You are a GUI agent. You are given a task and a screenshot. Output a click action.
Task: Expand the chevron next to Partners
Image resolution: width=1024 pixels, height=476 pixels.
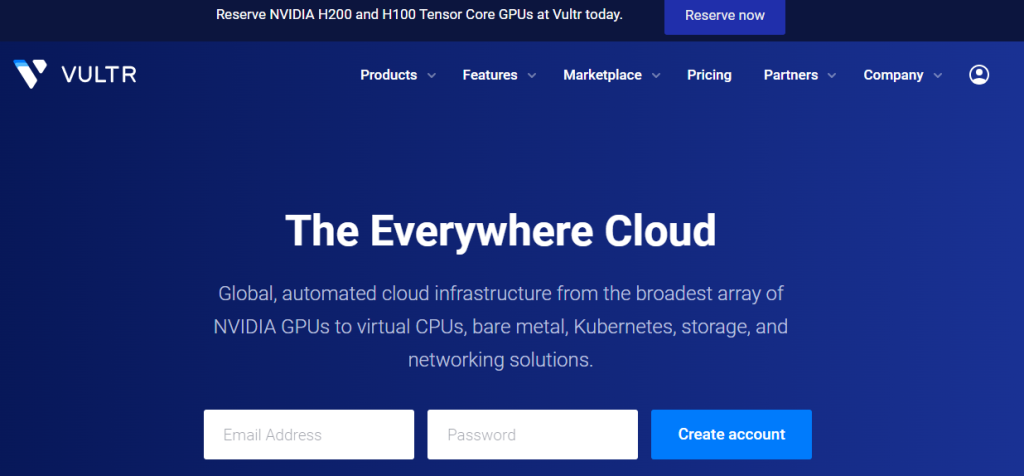pos(831,76)
